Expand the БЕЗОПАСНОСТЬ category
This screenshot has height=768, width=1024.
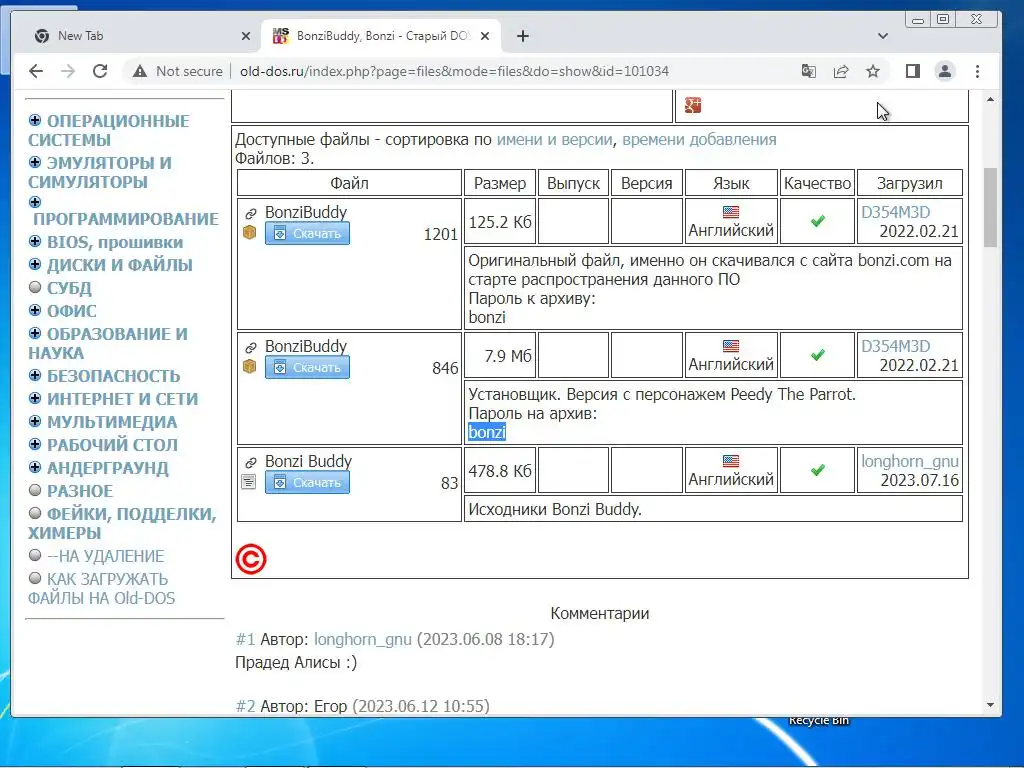[35, 376]
